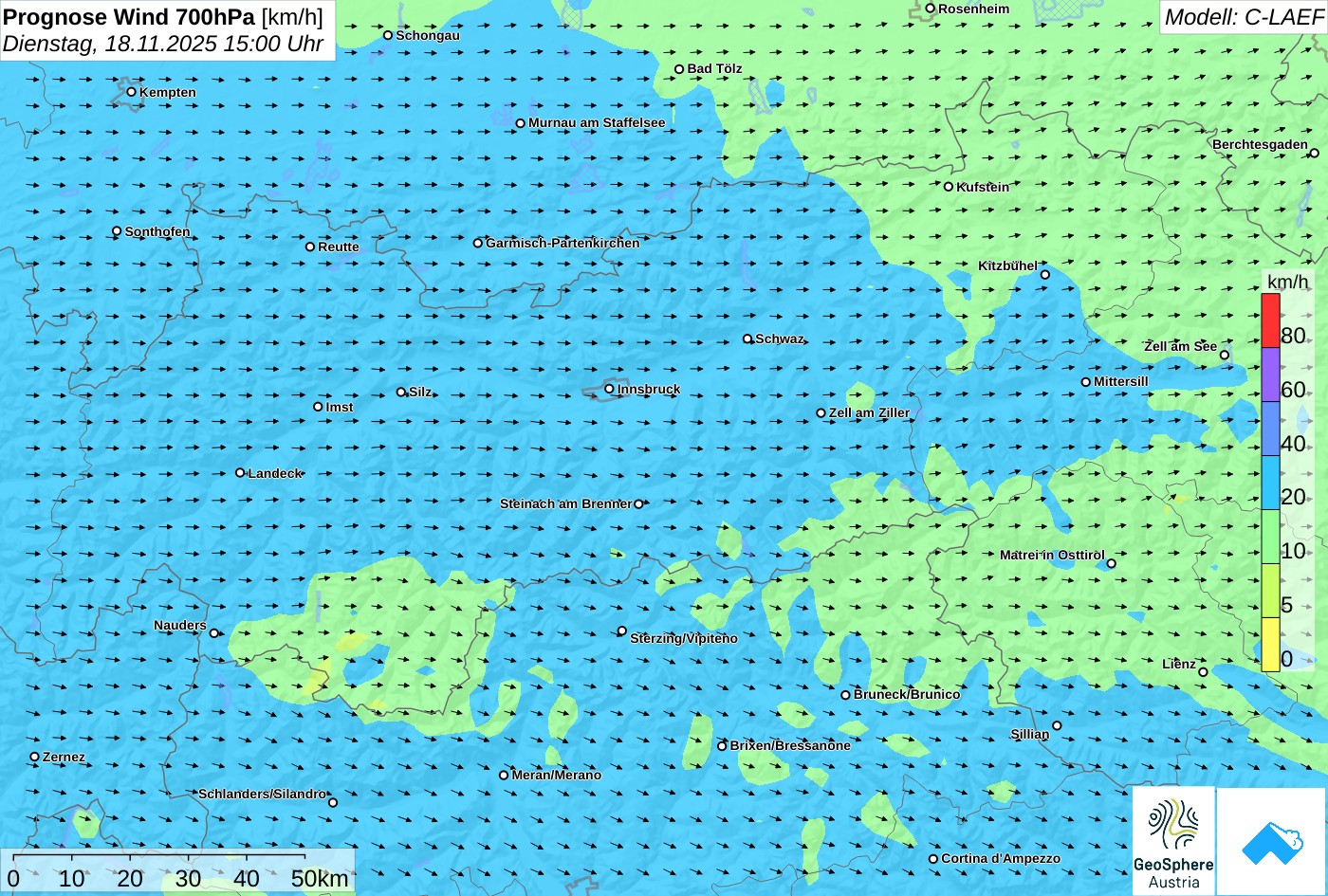Select the Rosenheim marker dot
This screenshot has width=1328, height=896.
[x=930, y=9]
